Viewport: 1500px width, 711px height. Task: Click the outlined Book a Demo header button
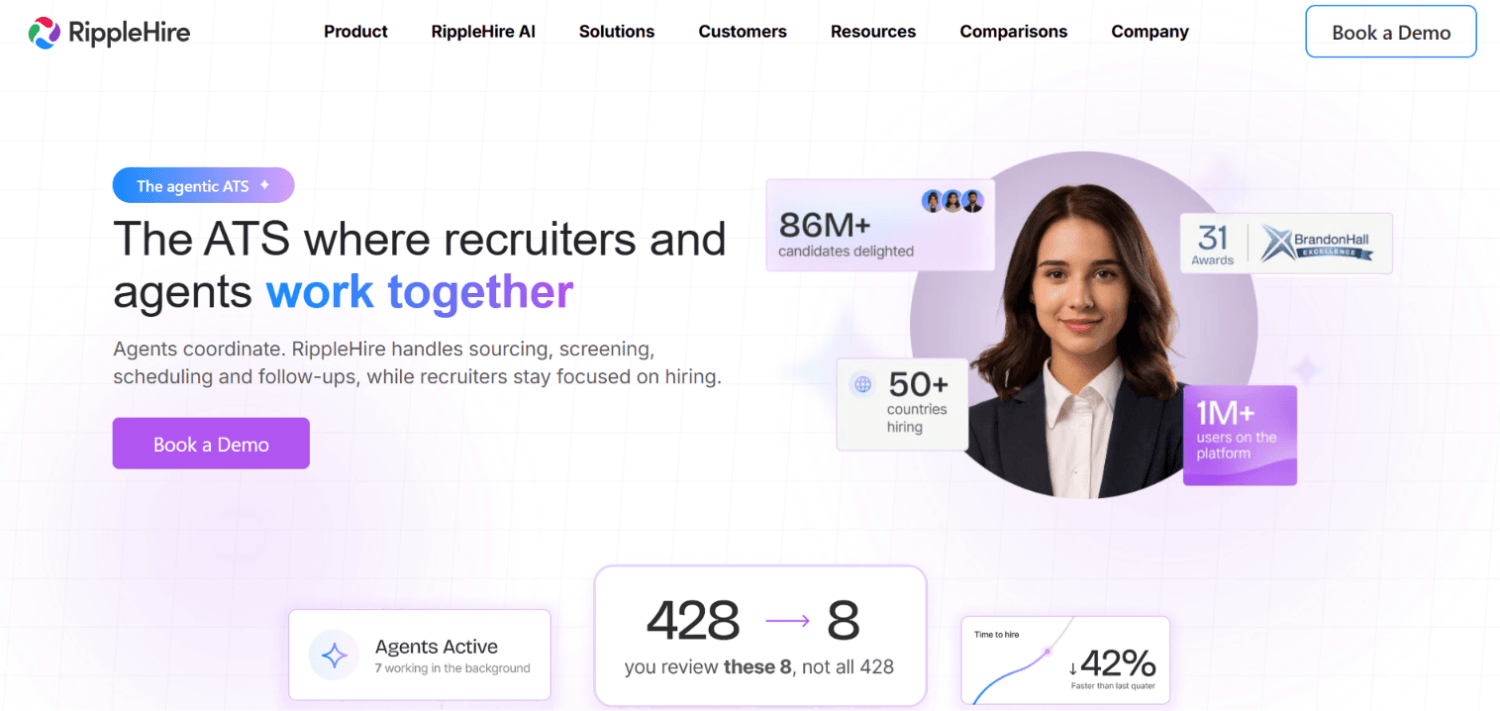[1391, 32]
